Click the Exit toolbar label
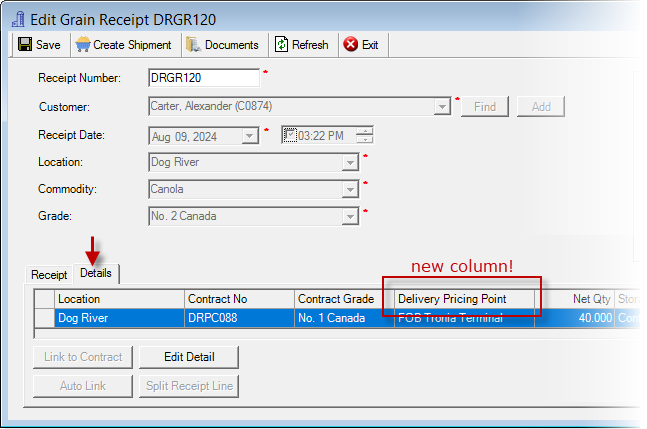This screenshot has width=647, height=429. click(370, 45)
